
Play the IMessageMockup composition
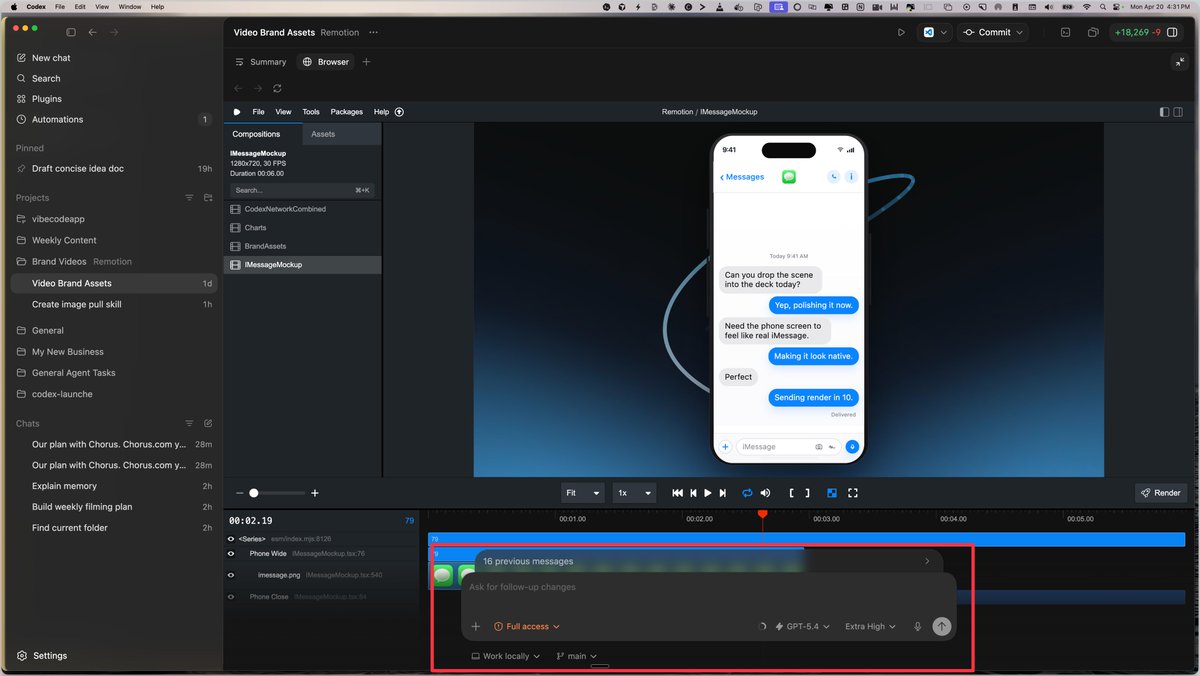[x=708, y=493]
